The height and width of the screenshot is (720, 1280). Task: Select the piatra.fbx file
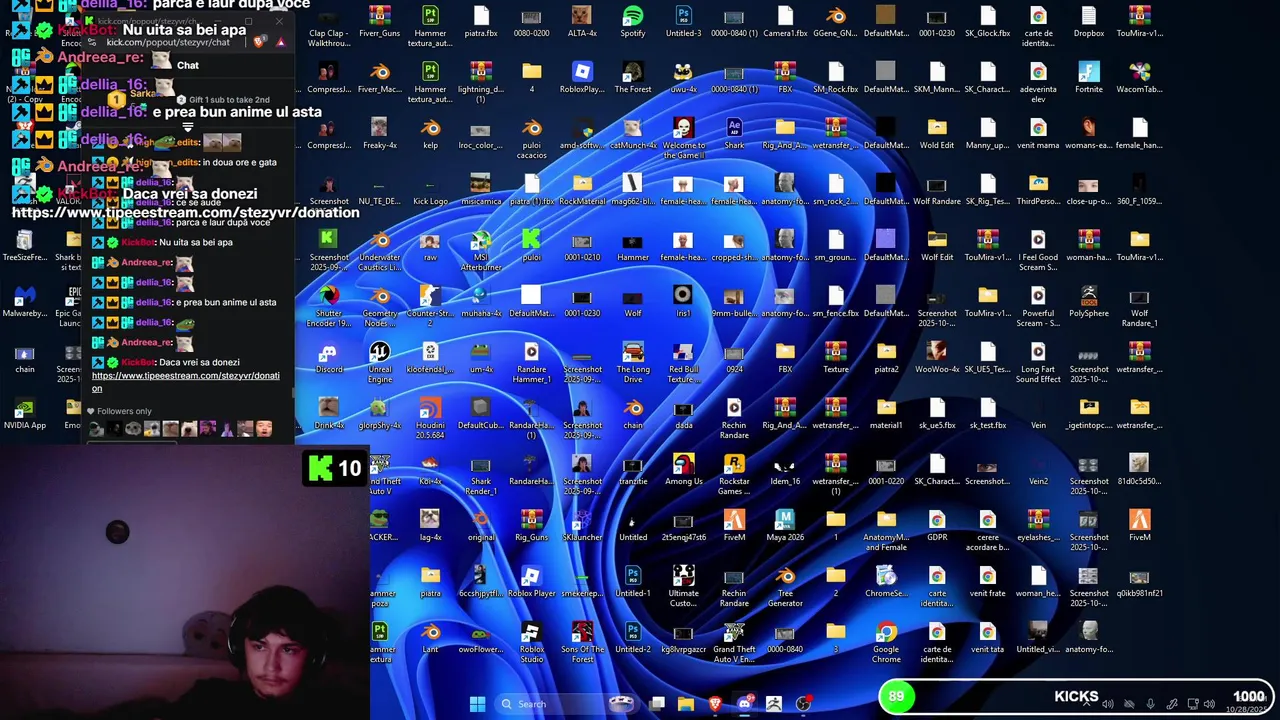(x=480, y=22)
